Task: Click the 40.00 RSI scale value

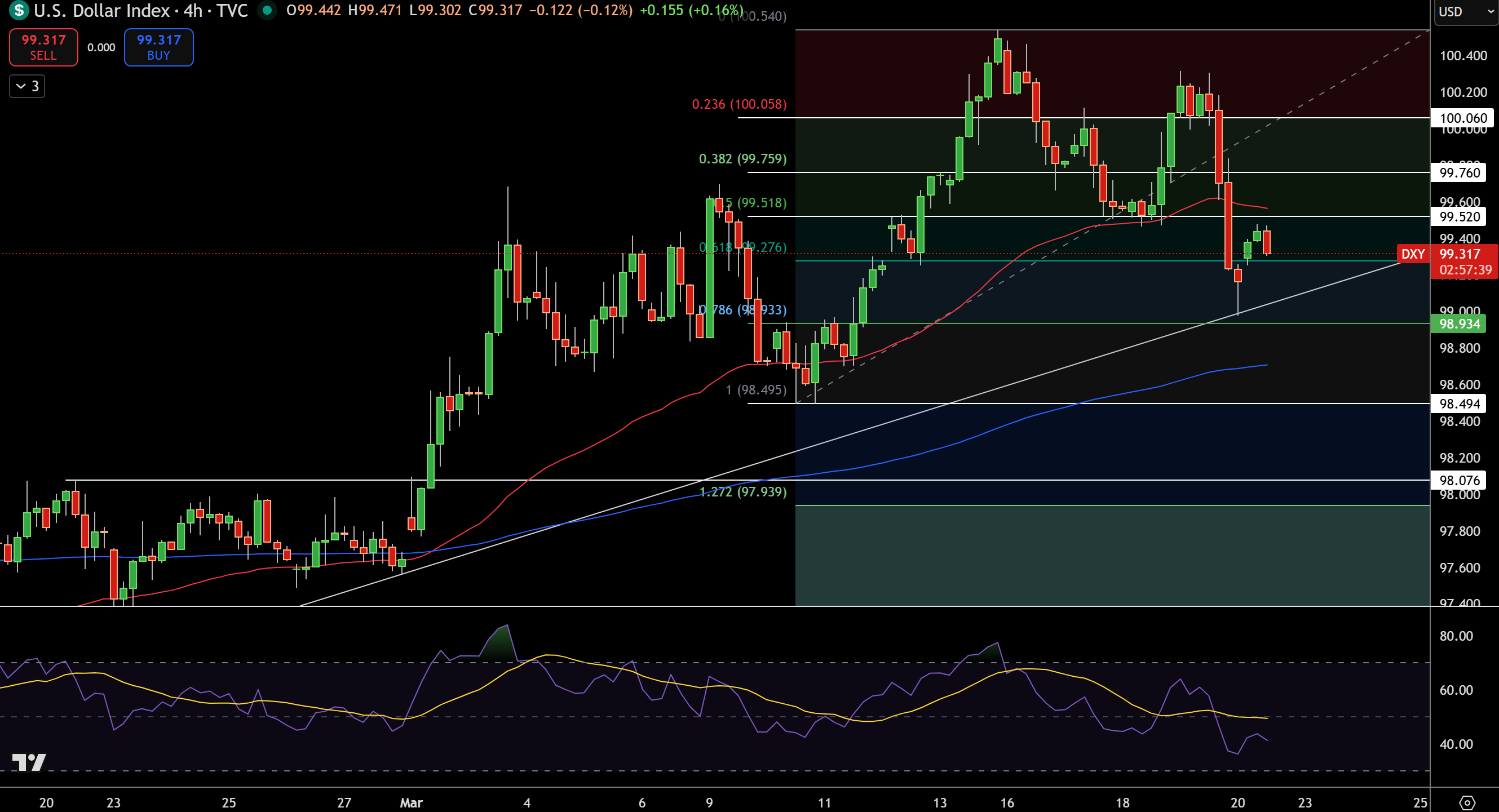Action: coord(1456,744)
